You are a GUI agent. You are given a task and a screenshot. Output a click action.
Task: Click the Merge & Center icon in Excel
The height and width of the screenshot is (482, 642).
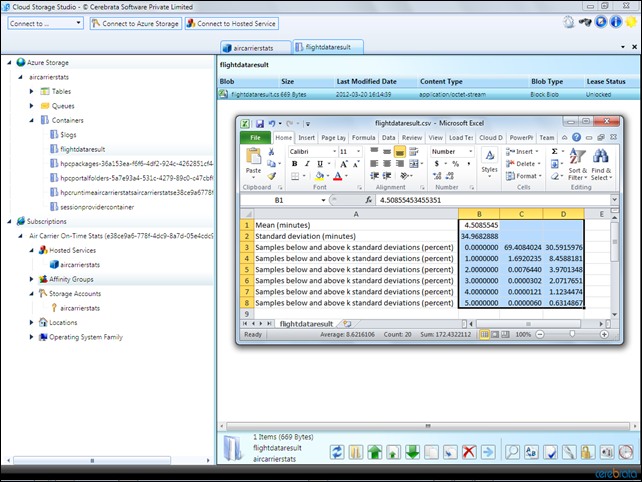[x=414, y=164]
